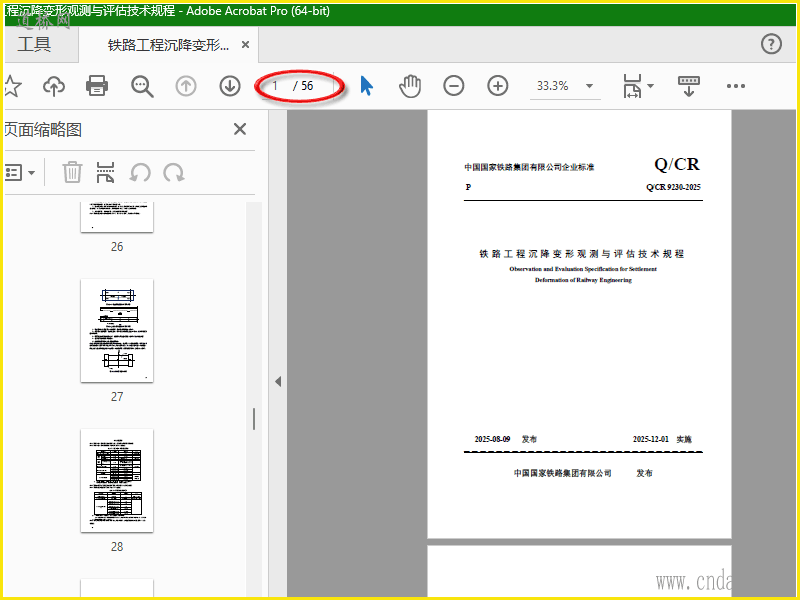The width and height of the screenshot is (800, 600).
Task: Click the thumbnail label 28
Action: pyautogui.click(x=117, y=546)
